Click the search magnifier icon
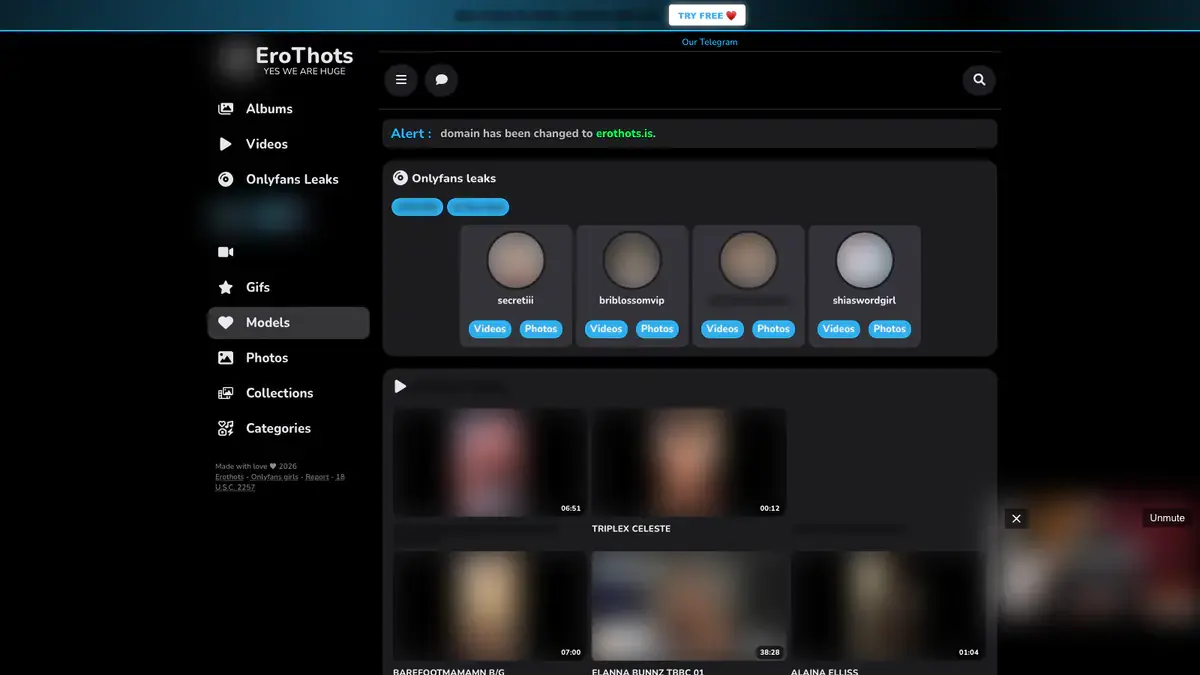Image resolution: width=1200 pixels, height=675 pixels. [979, 80]
